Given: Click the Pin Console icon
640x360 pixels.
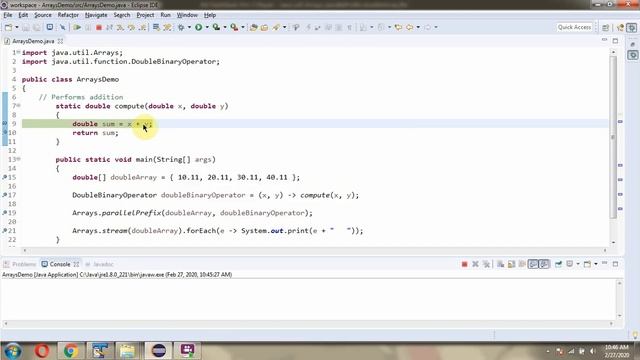Looking at the screenshot, I should 558,264.
